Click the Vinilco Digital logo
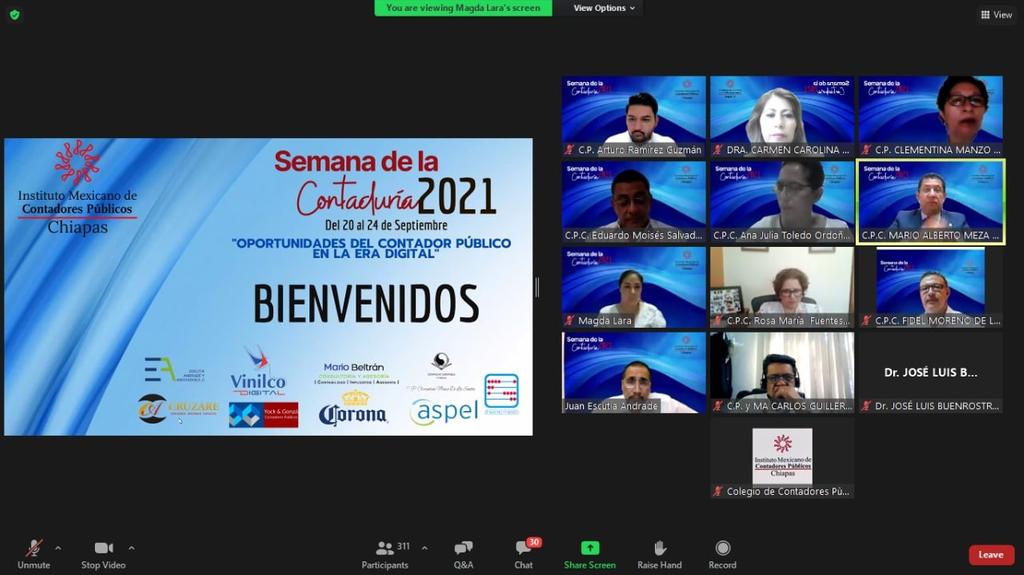1024x575 pixels. click(258, 371)
